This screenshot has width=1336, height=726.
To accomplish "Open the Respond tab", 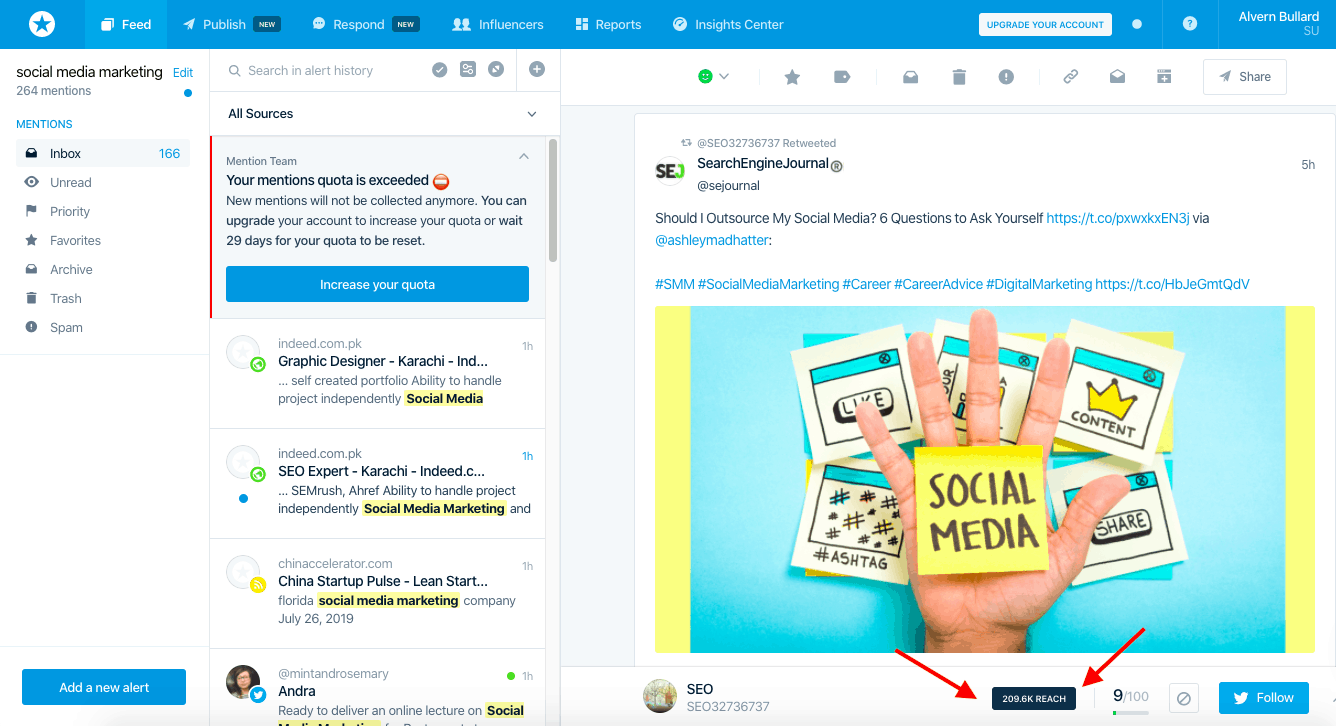I will point(365,24).
